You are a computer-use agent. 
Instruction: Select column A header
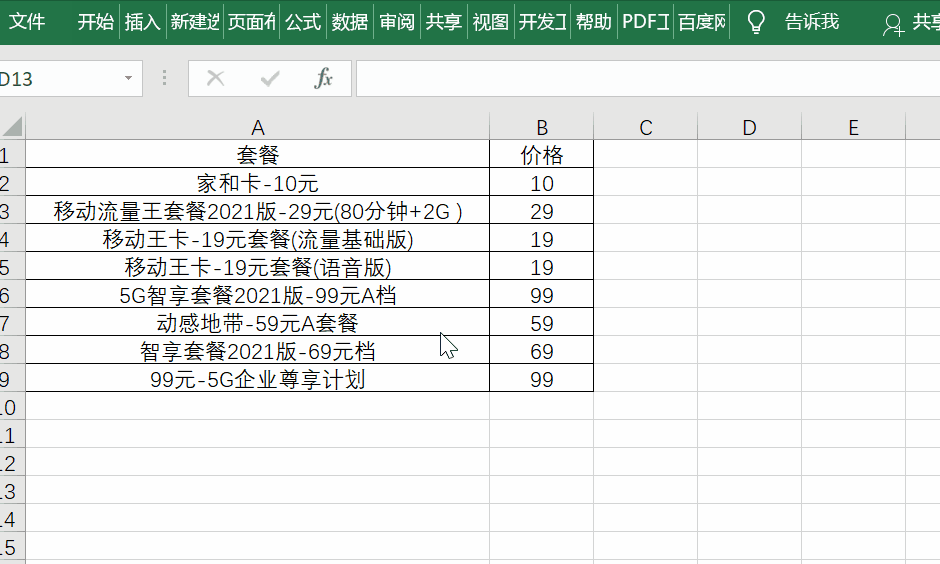tap(258, 127)
